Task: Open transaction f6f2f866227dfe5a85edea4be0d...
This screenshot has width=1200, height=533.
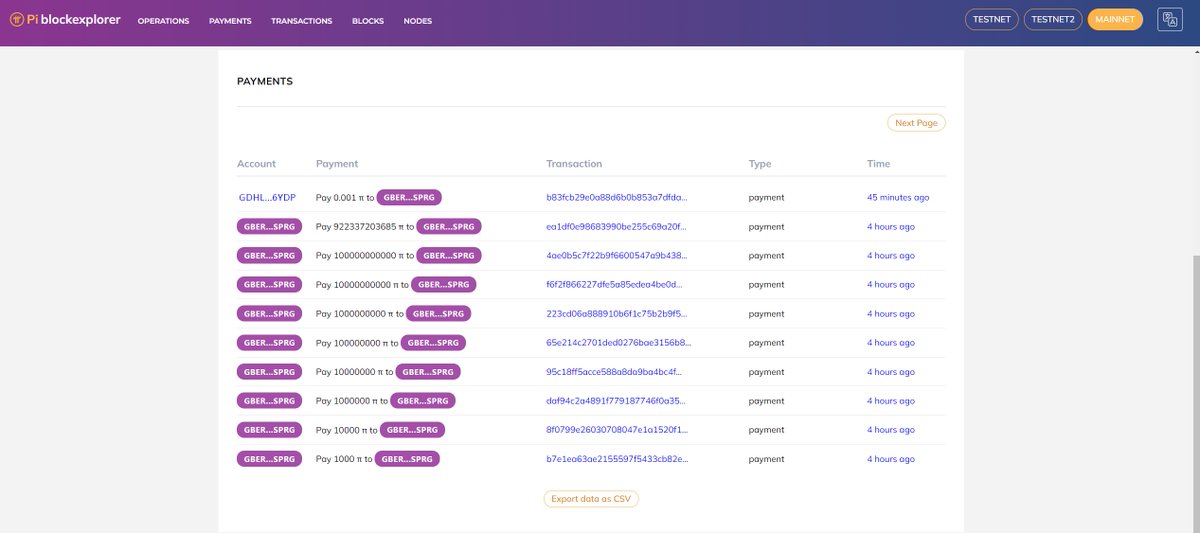Action: [x=616, y=285]
